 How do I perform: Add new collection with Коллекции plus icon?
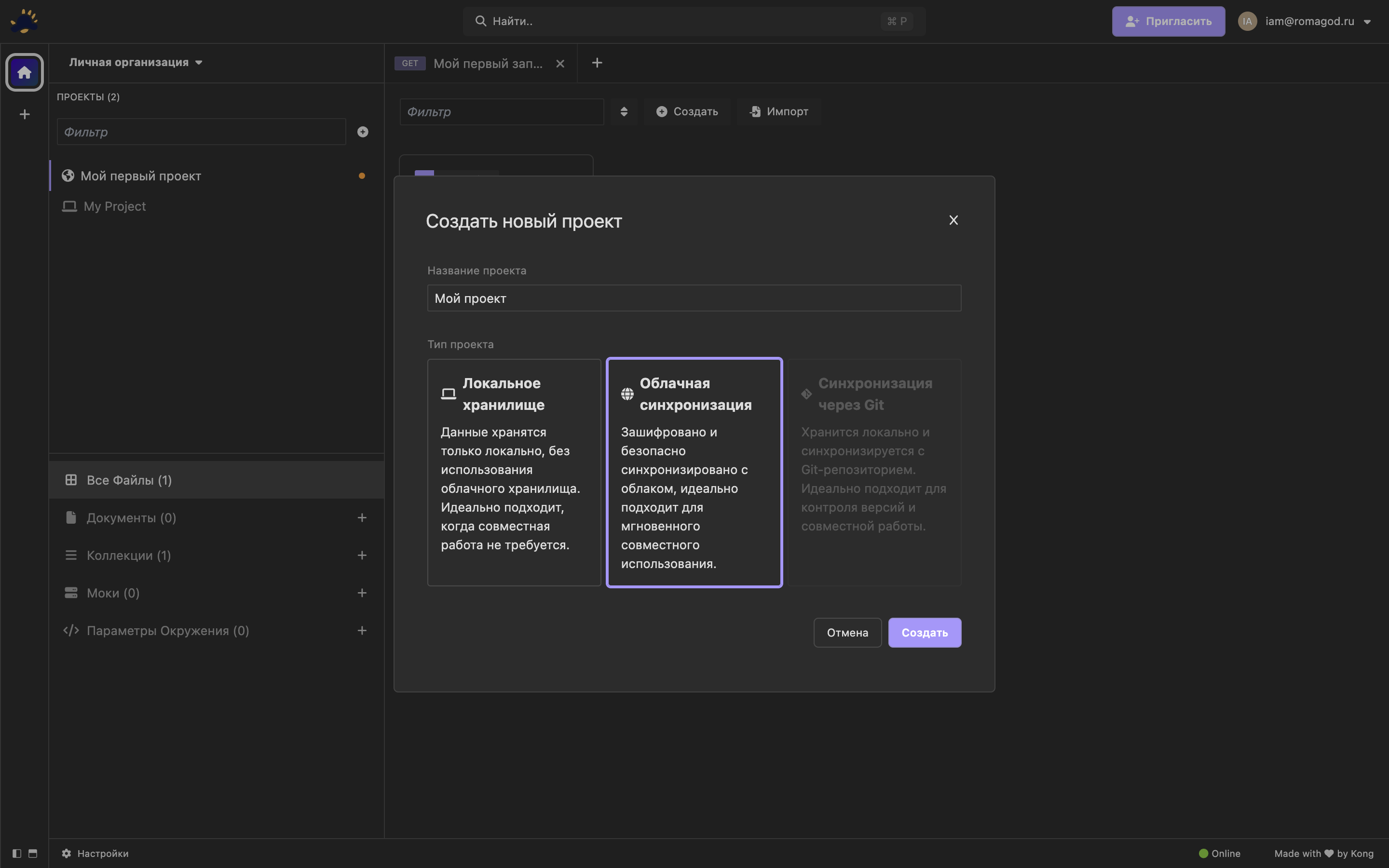pos(362,555)
